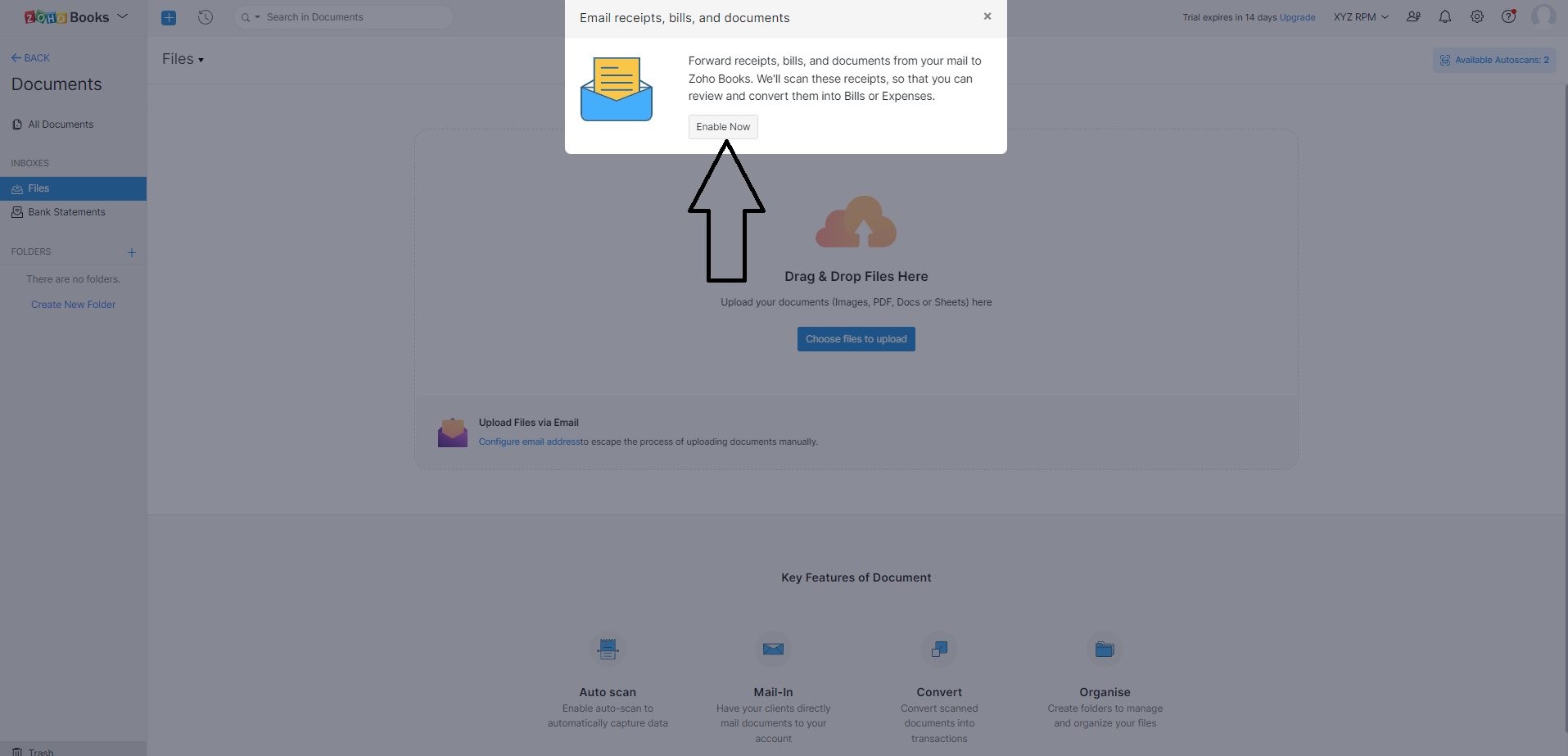Image resolution: width=1568 pixels, height=756 pixels.
Task: Open the refer and earn users icon
Action: (1413, 17)
